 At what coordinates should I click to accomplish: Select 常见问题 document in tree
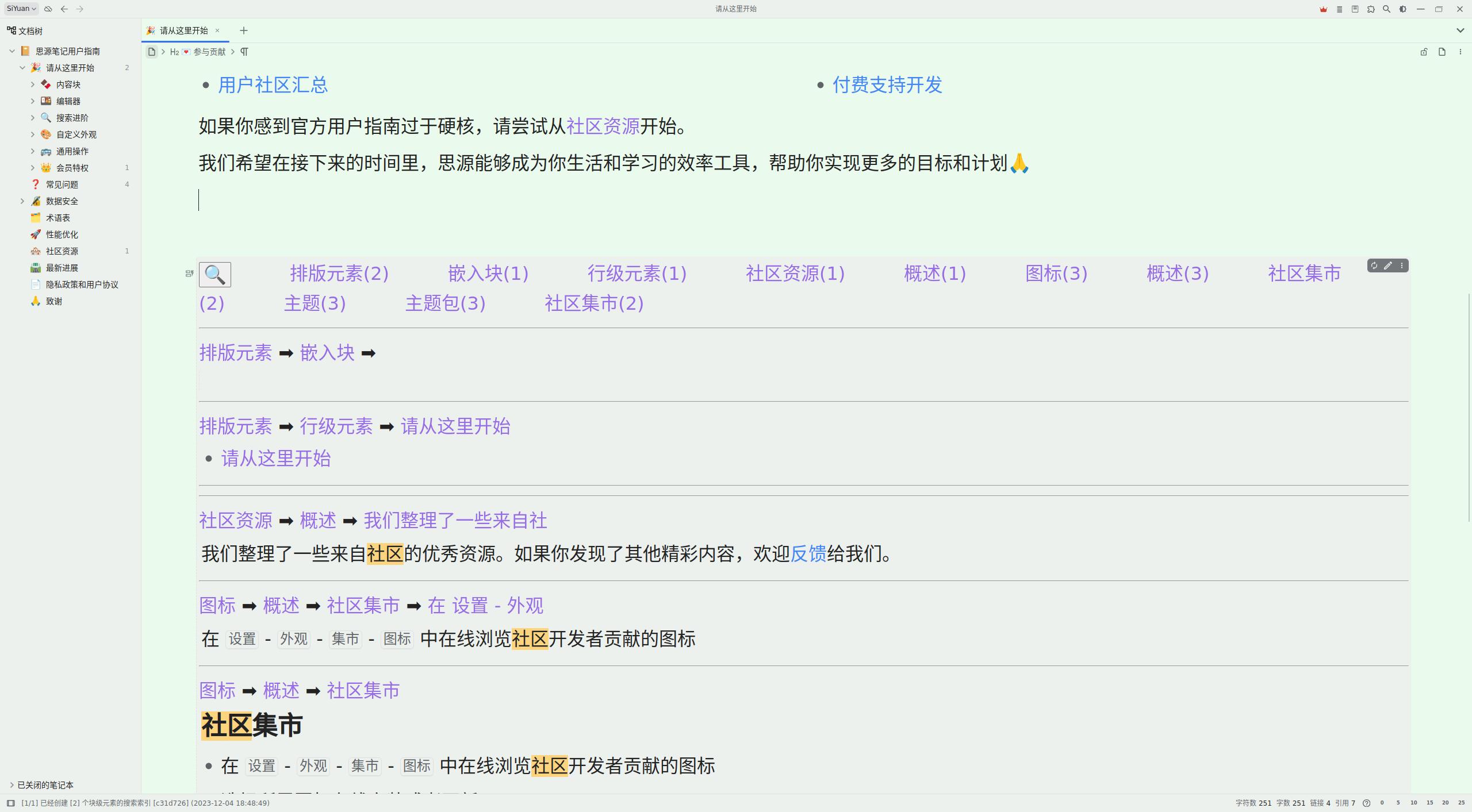tap(62, 184)
